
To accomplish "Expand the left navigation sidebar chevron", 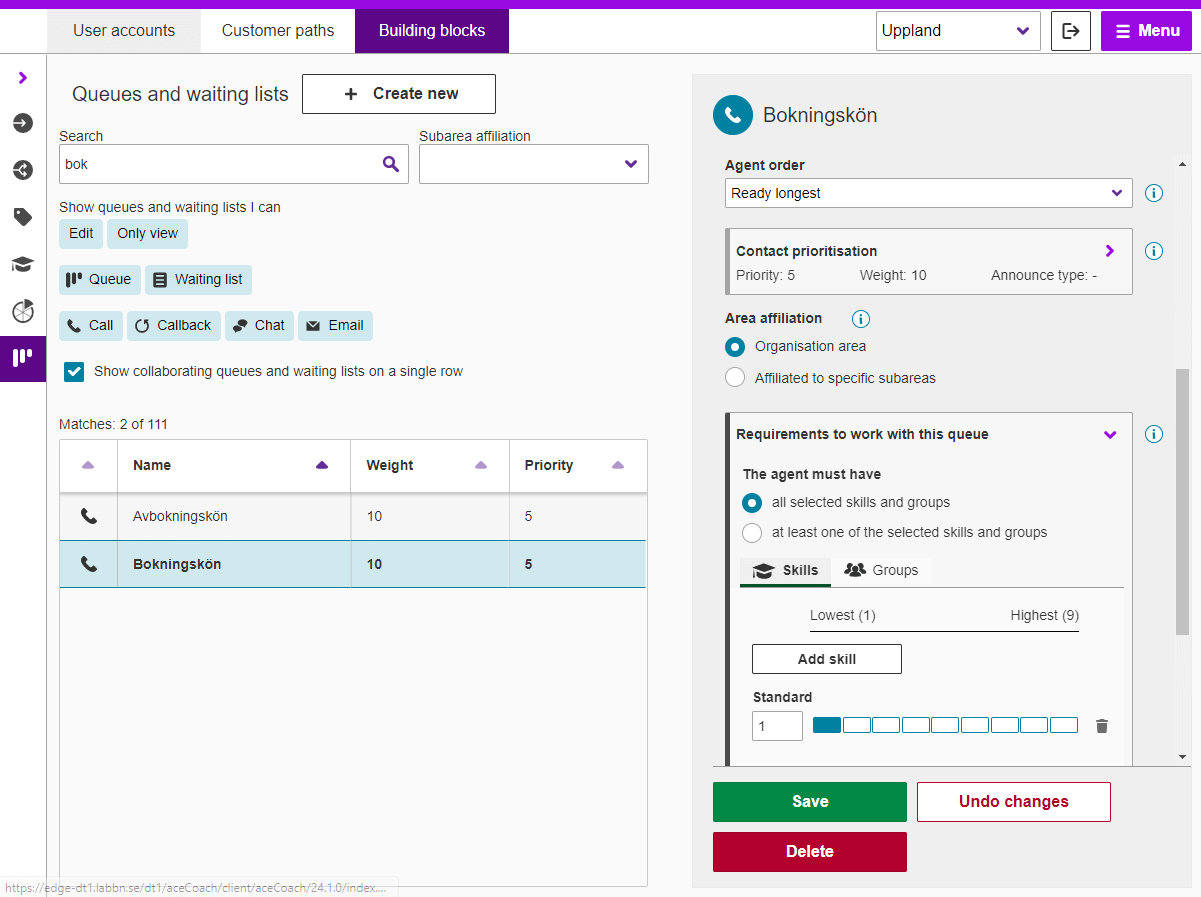I will (22, 77).
